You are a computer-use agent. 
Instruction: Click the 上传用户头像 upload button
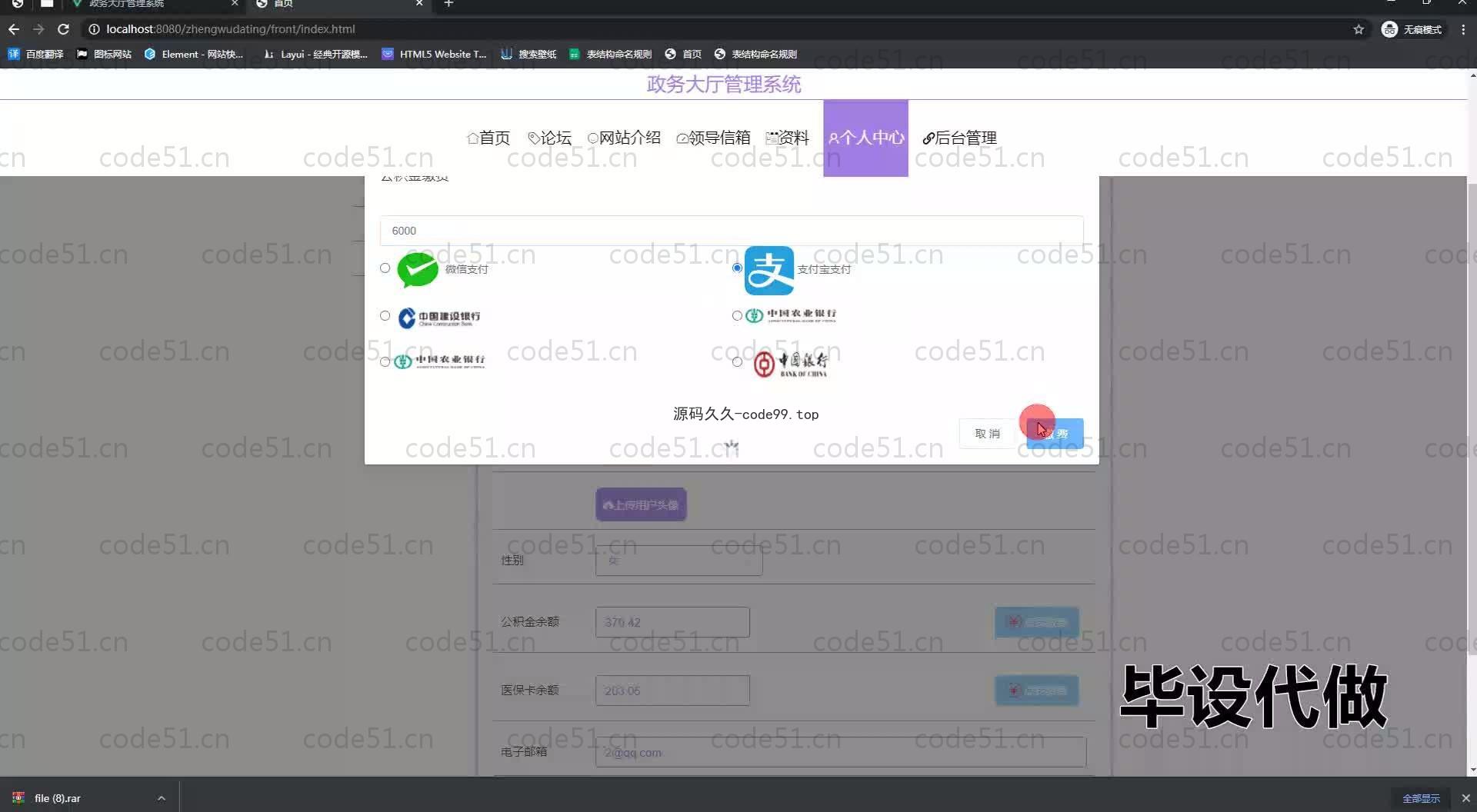click(641, 505)
